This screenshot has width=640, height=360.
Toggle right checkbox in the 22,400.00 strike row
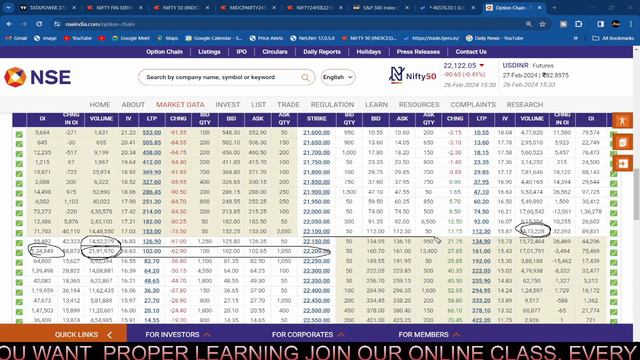(613, 291)
